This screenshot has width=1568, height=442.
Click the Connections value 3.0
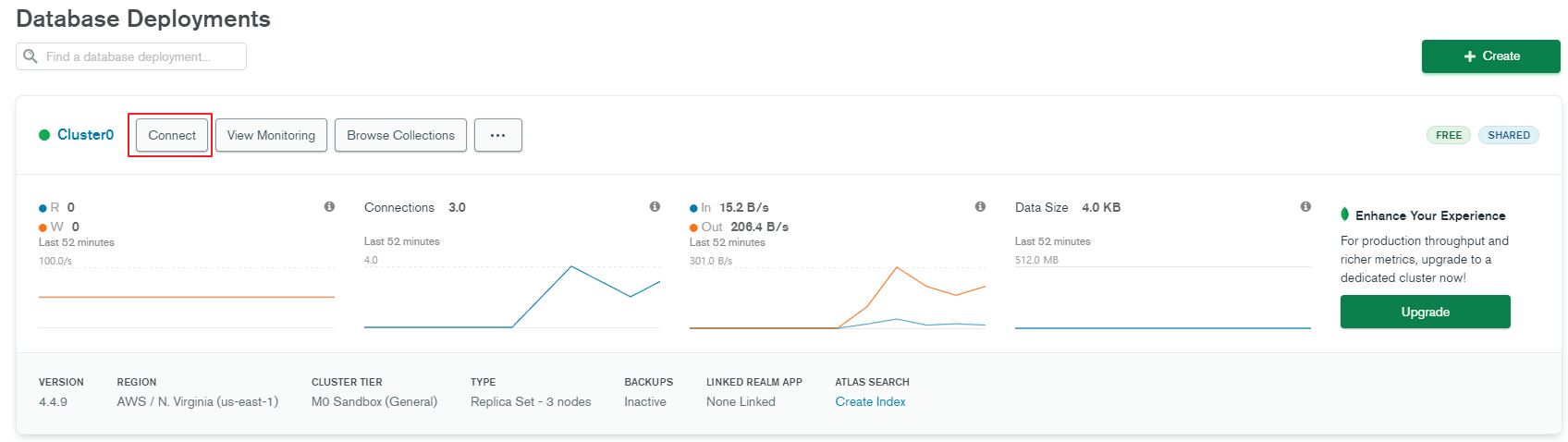coord(457,207)
